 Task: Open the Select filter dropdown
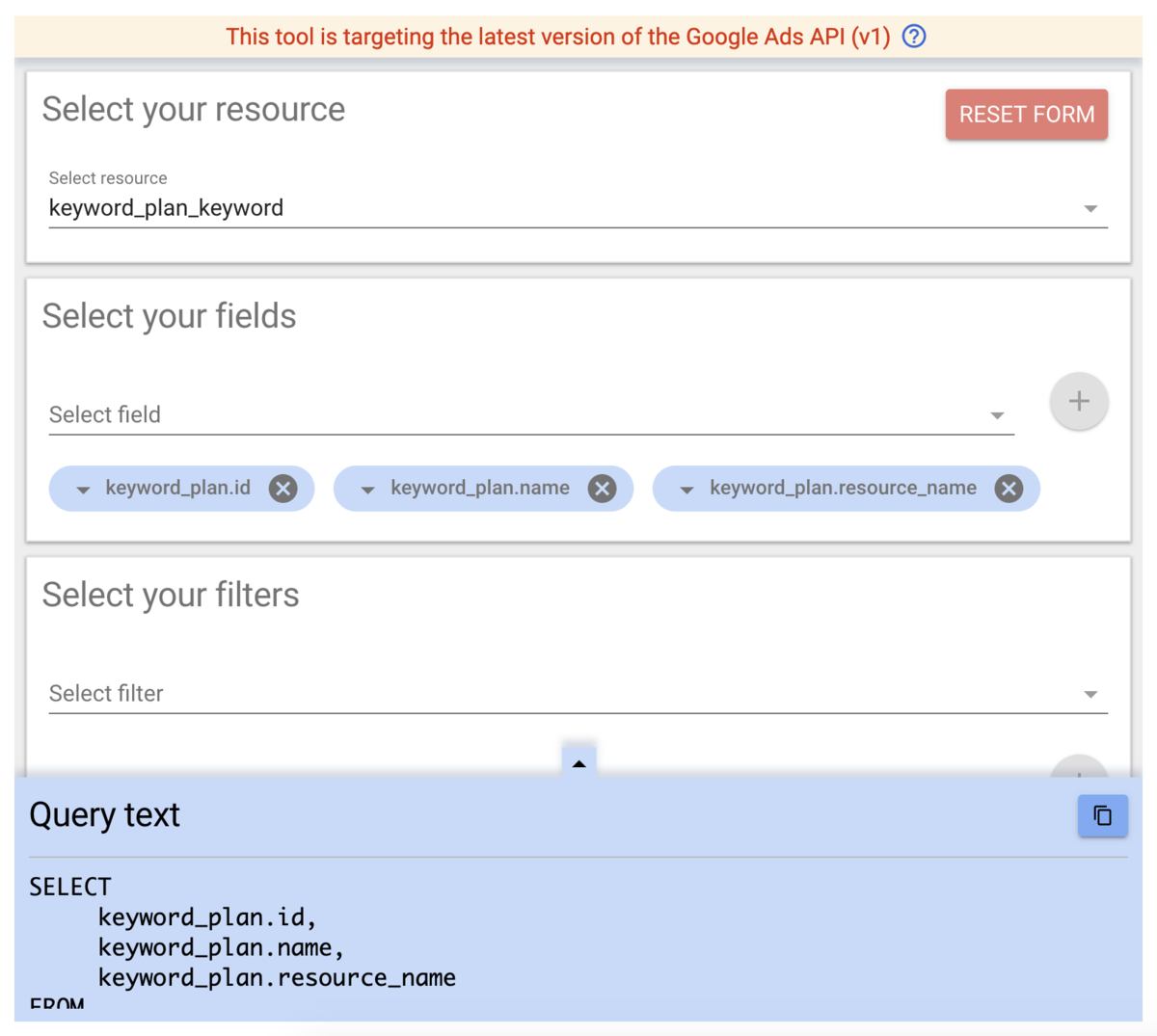pos(578,694)
